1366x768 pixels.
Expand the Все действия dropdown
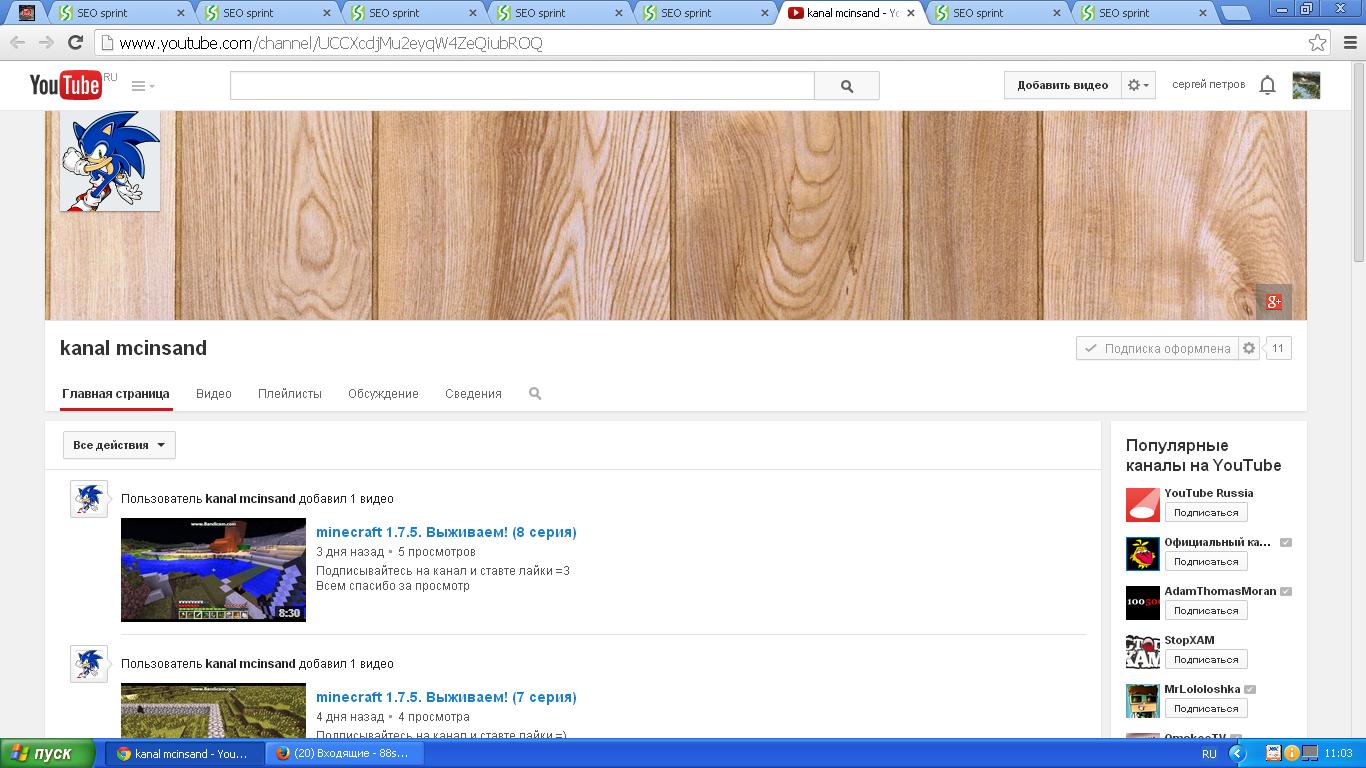coord(119,445)
